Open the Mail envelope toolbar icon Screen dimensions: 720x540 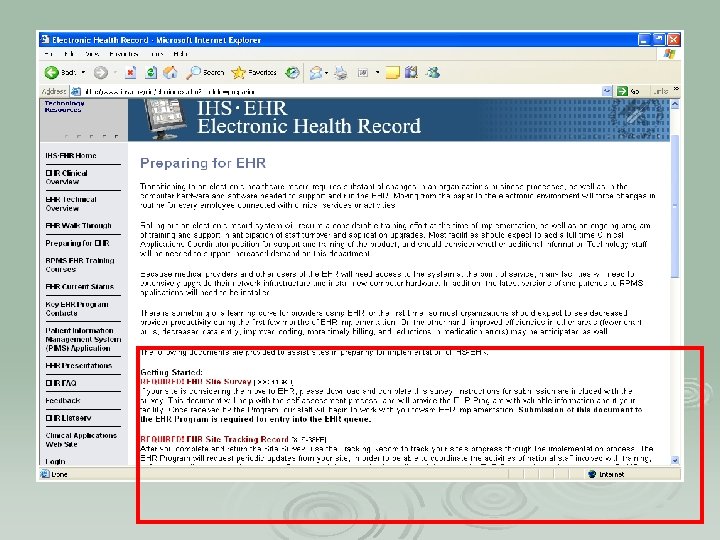pyautogui.click(x=316, y=73)
